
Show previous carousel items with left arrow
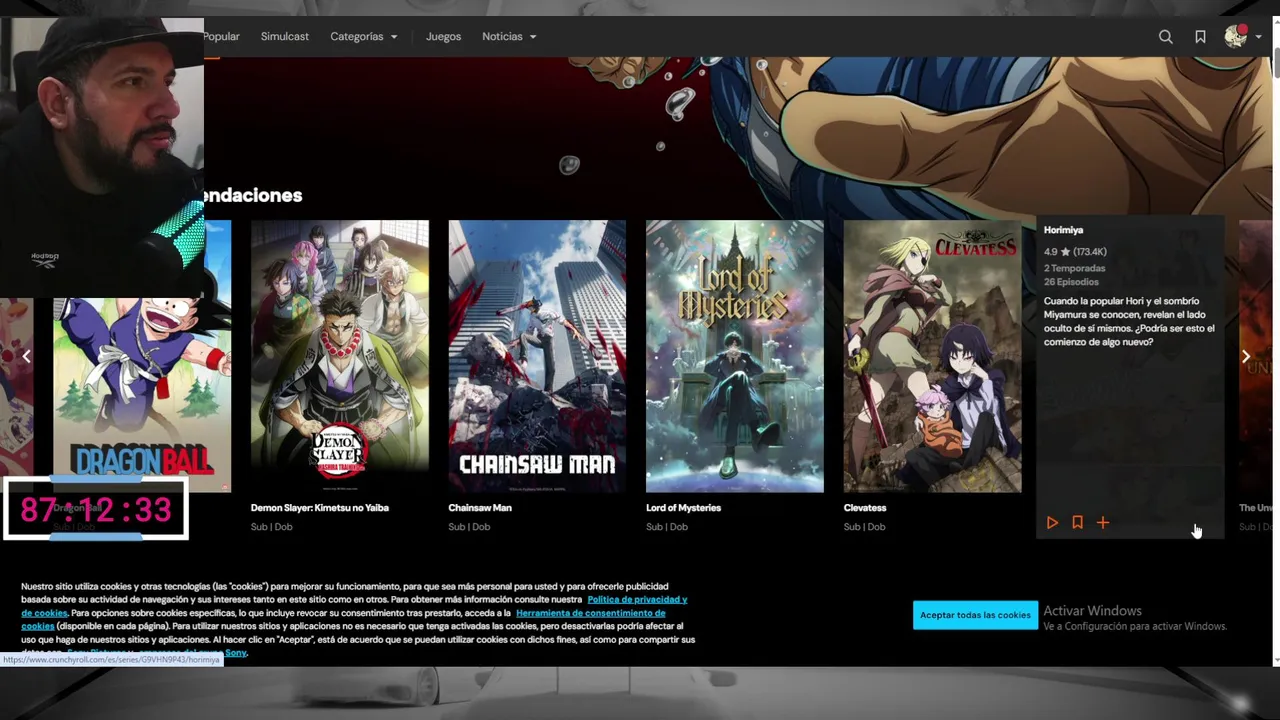(27, 356)
